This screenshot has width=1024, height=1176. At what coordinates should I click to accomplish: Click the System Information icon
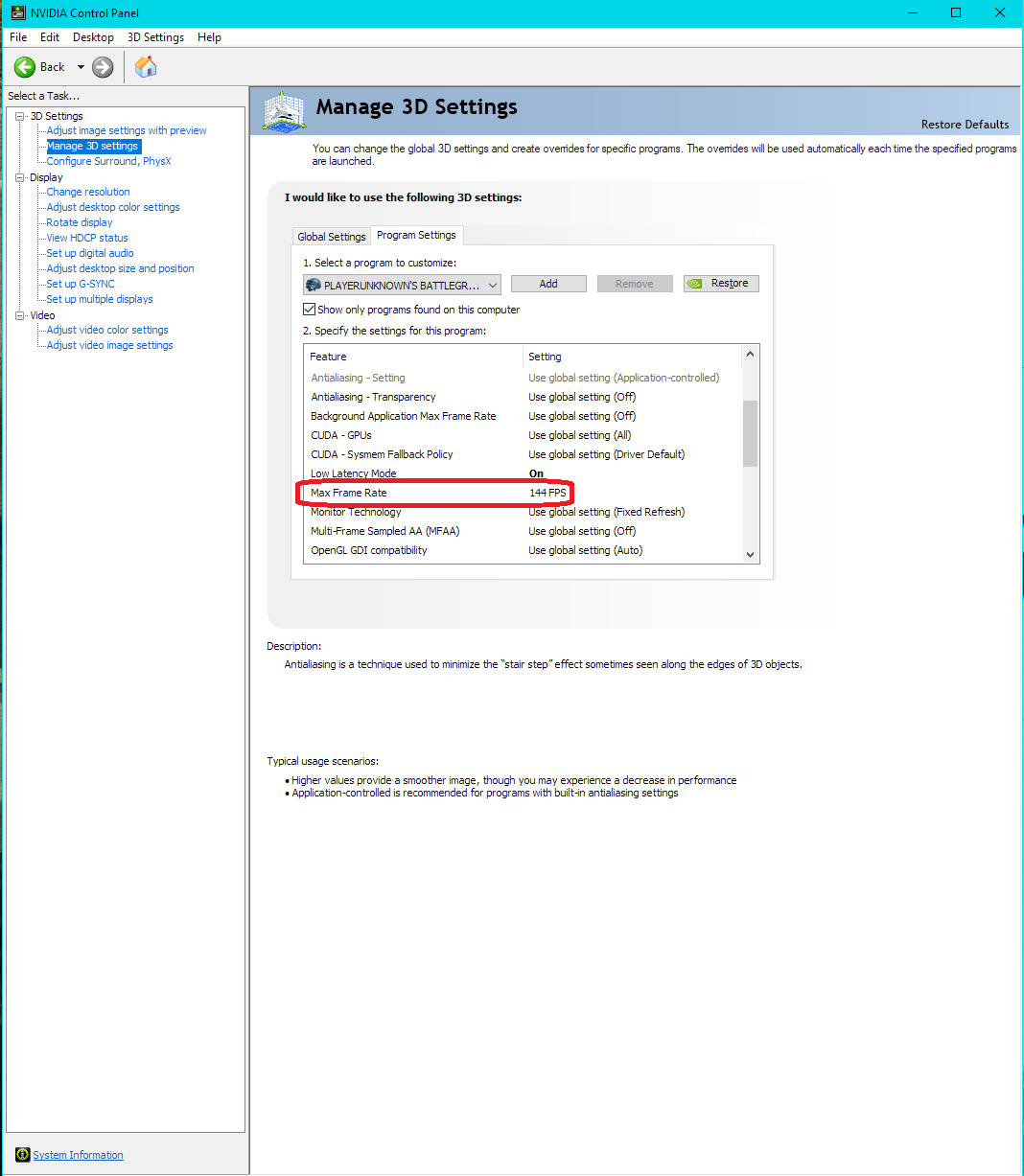pyautogui.click(x=23, y=1155)
